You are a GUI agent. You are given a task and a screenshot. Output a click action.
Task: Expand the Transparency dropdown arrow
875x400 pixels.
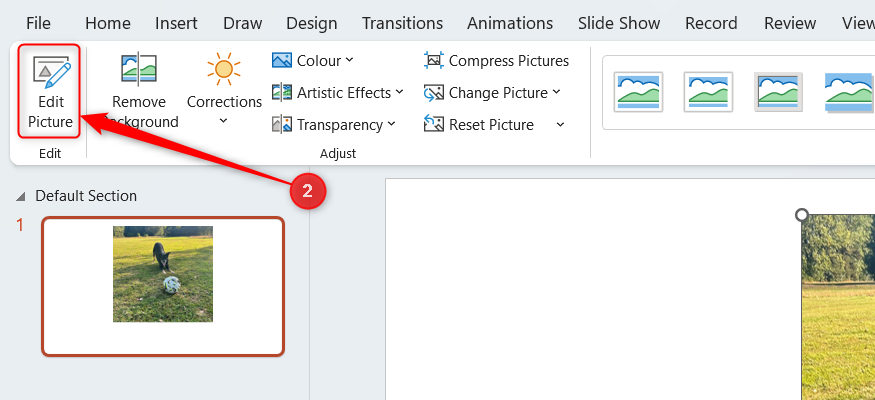391,124
